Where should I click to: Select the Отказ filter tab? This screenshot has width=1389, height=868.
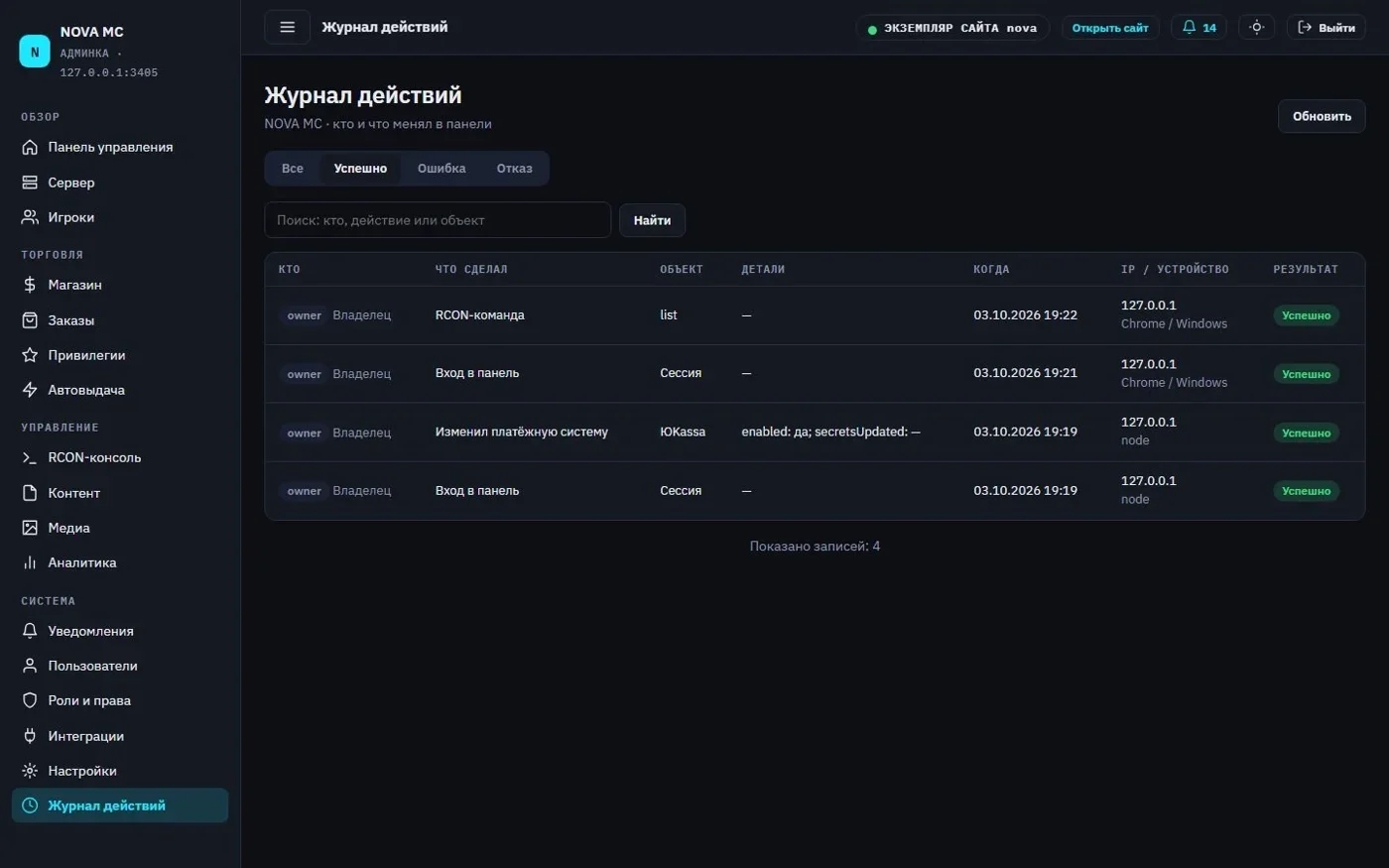[514, 169]
